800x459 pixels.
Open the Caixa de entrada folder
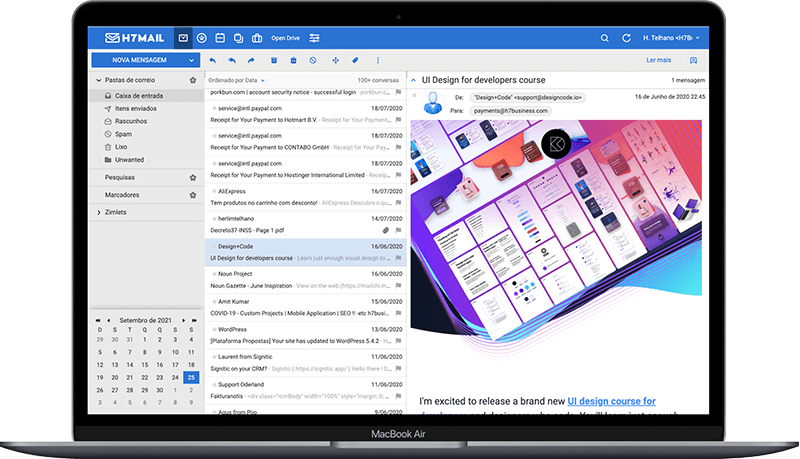[146, 96]
